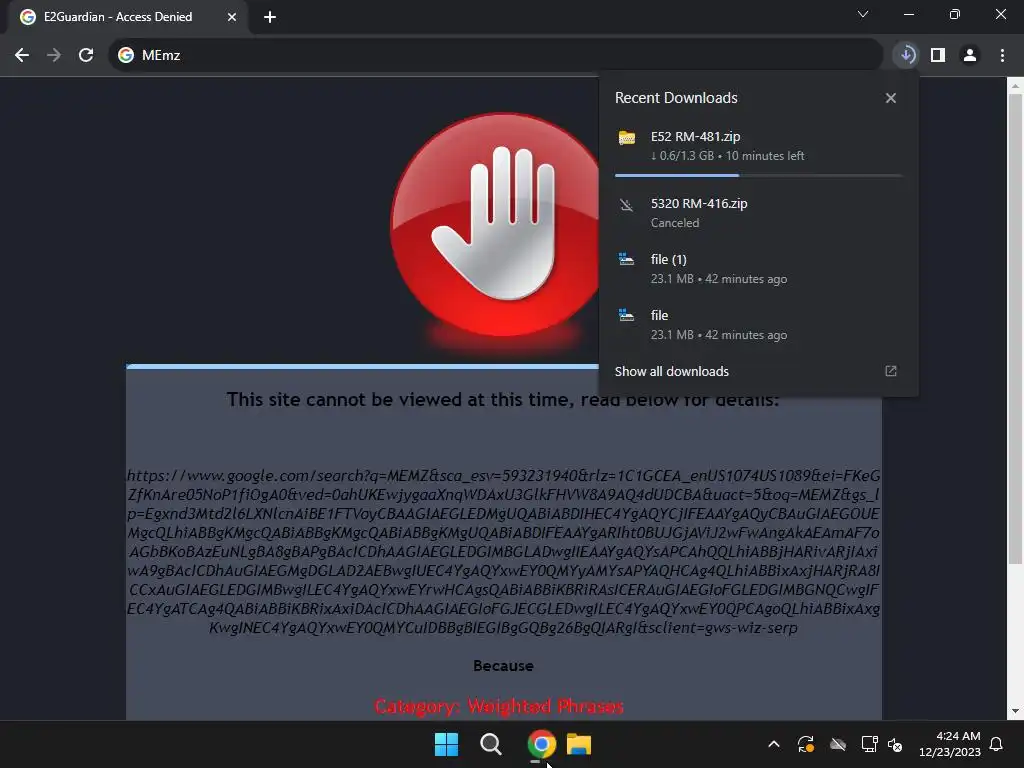Open Chrome's three-dot menu
The height and width of the screenshot is (768, 1024).
pos(1002,56)
